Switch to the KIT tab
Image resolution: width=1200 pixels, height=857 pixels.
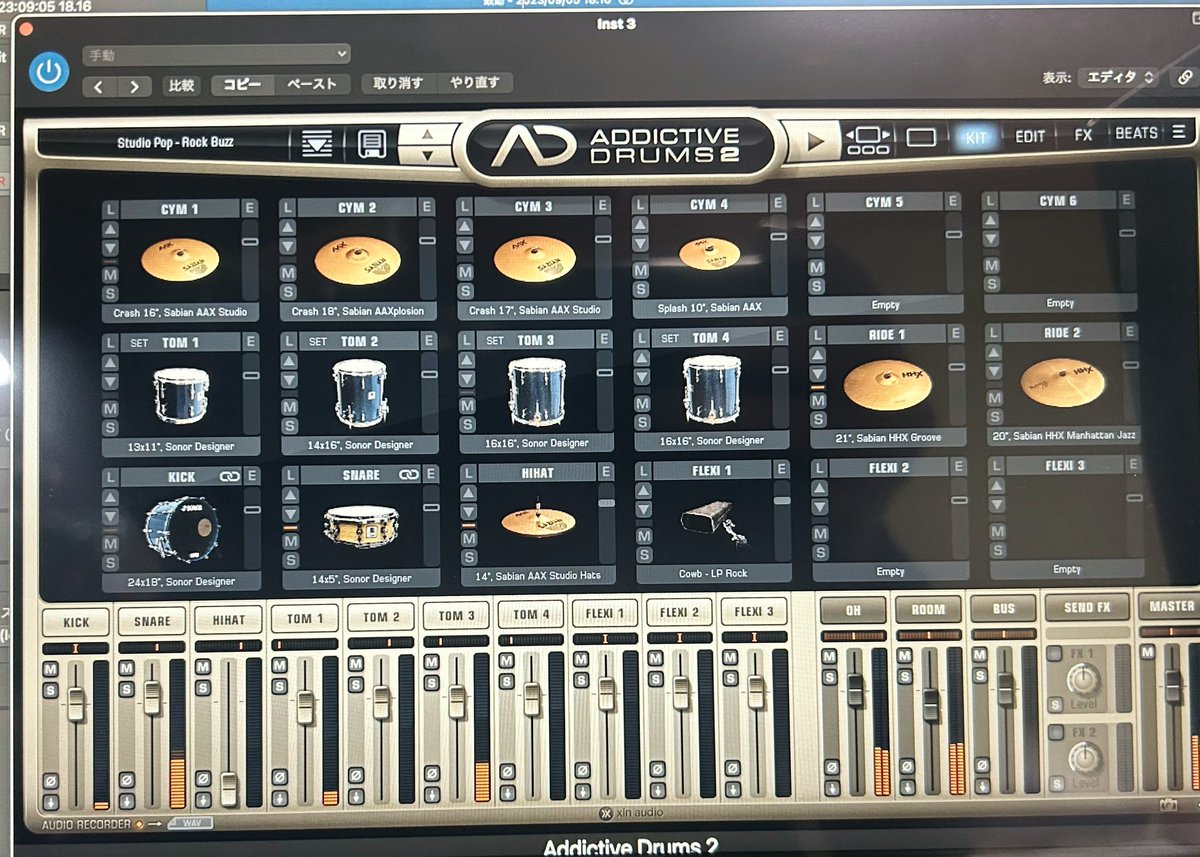pyautogui.click(x=976, y=136)
